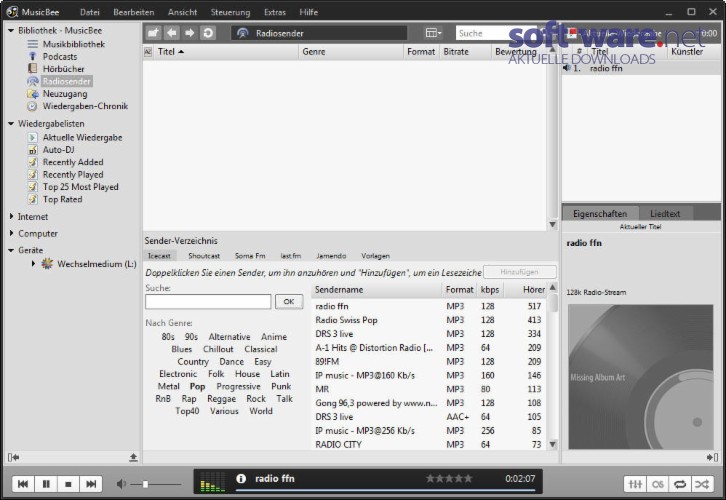Switch to the Soma Fm tab
Viewport: 726px width, 500px height.
250,256
